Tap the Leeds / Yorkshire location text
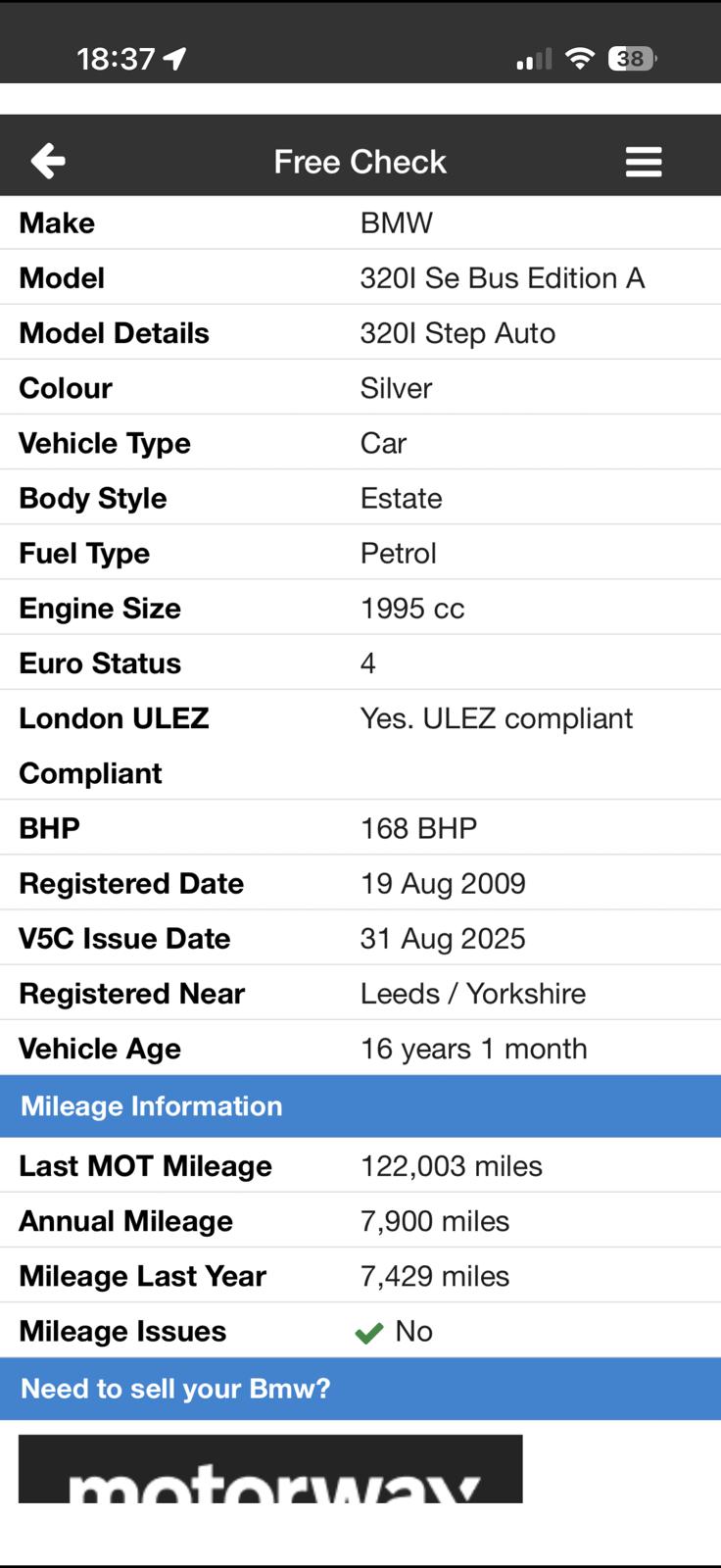 (473, 994)
